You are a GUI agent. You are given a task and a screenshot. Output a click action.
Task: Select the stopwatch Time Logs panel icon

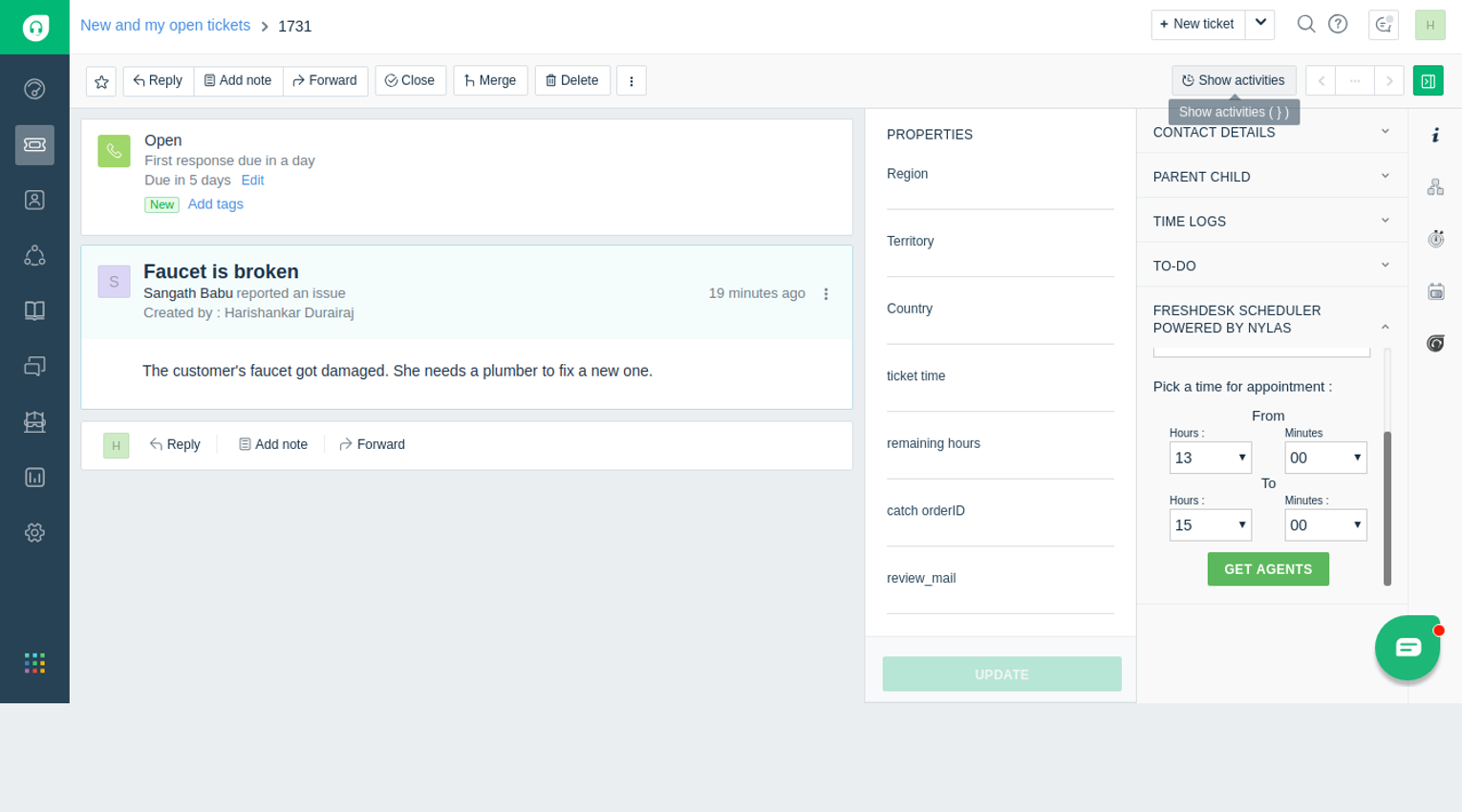1436,239
